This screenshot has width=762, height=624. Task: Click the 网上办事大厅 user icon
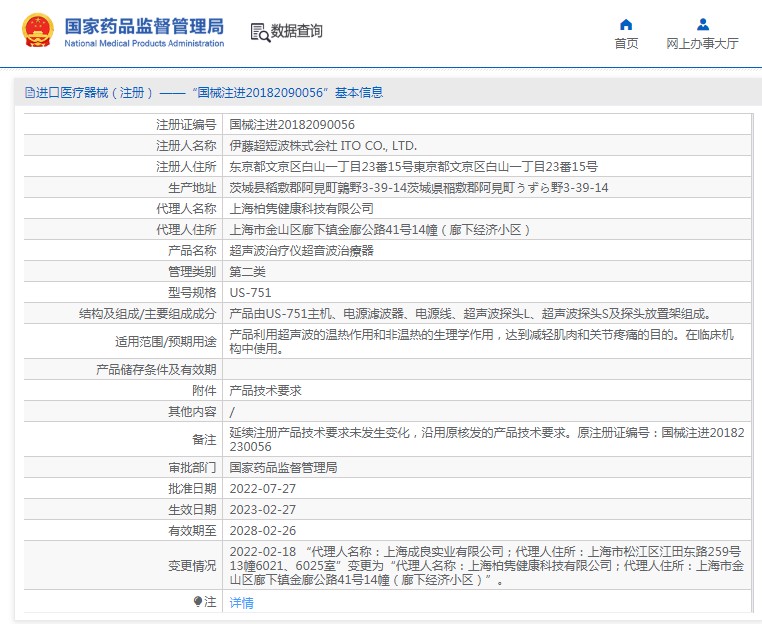(x=702, y=25)
